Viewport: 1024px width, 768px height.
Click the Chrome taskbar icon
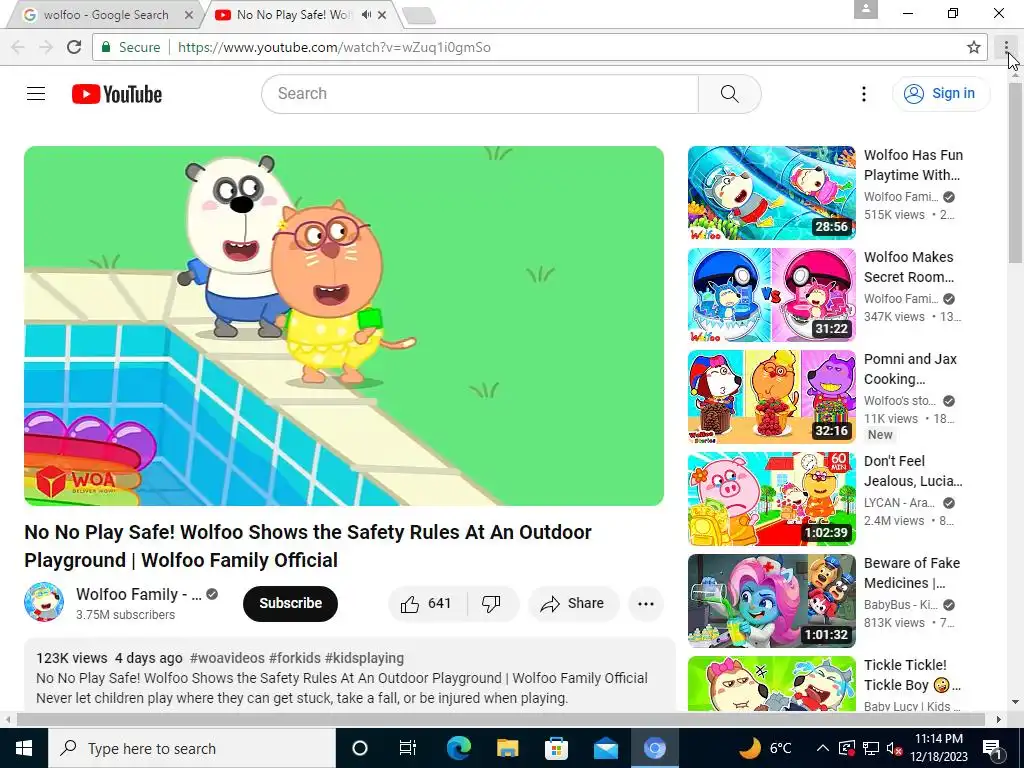654,748
